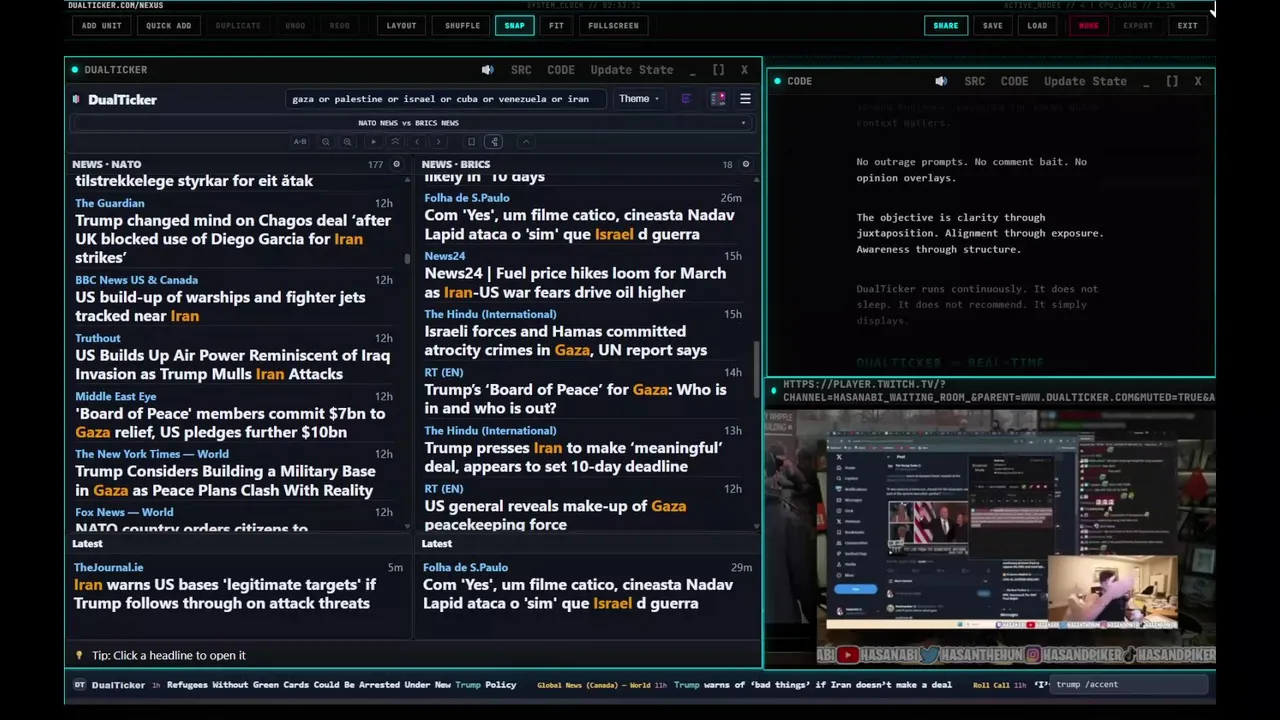Open RT headline on Gaza peacekeeping force
This screenshot has width=1280, height=720.
tap(555, 515)
